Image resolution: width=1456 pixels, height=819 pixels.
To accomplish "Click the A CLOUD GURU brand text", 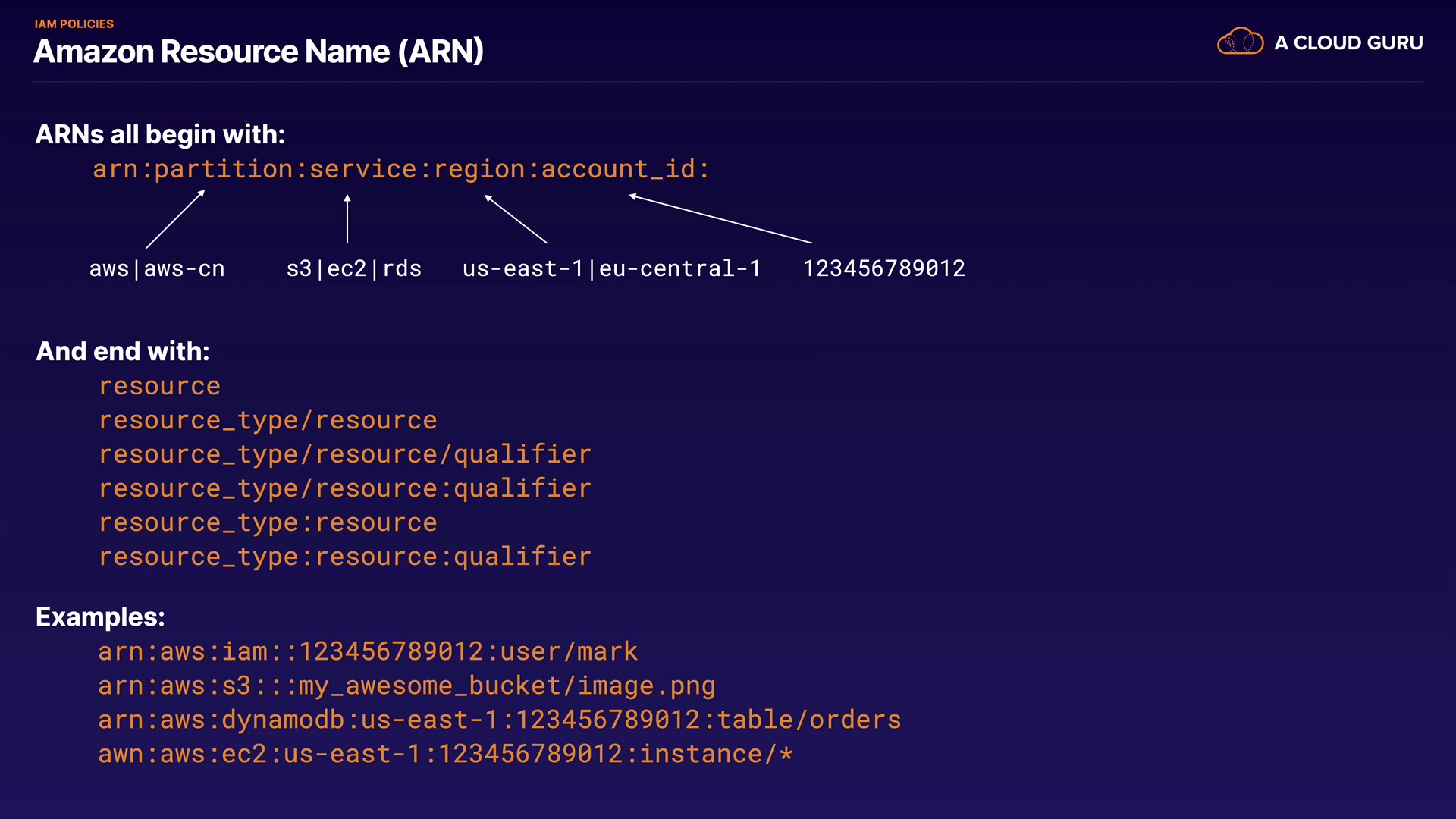I will pos(1348,43).
